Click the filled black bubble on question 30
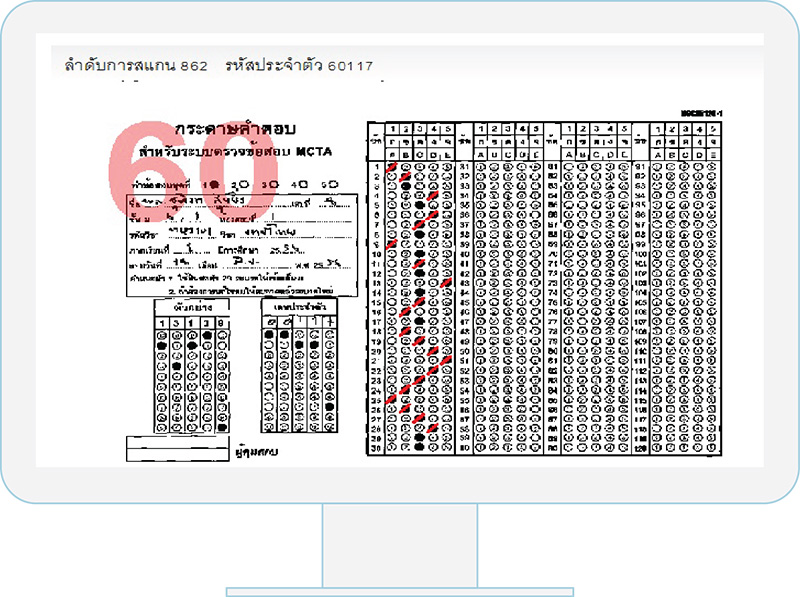This screenshot has height=597, width=800. [x=419, y=448]
